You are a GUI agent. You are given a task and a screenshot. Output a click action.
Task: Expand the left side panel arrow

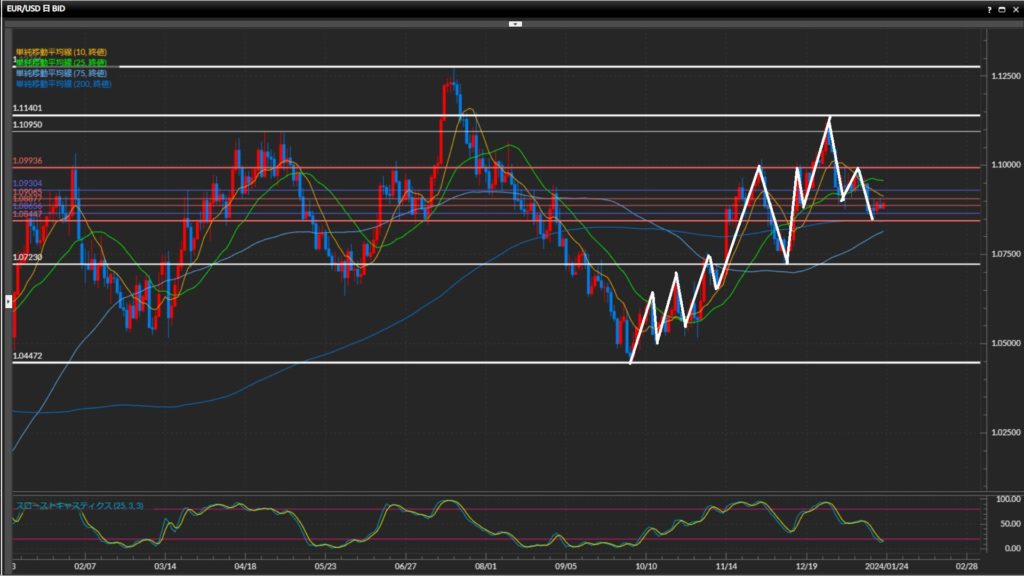[9, 299]
